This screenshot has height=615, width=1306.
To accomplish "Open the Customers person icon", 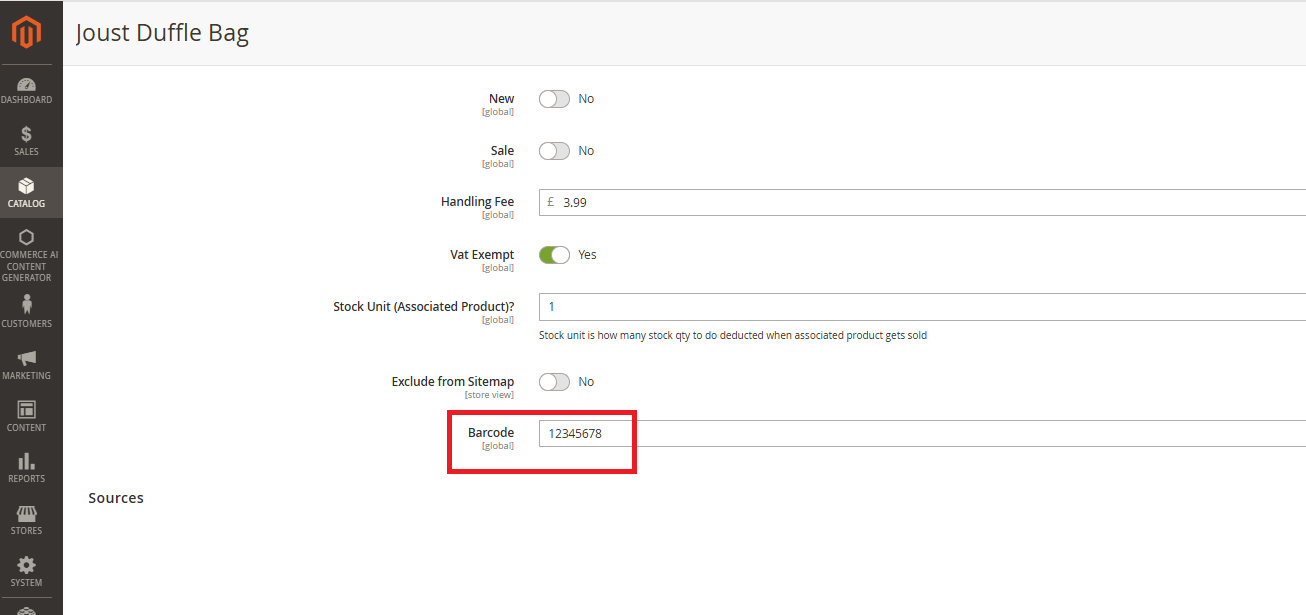I will (26, 305).
